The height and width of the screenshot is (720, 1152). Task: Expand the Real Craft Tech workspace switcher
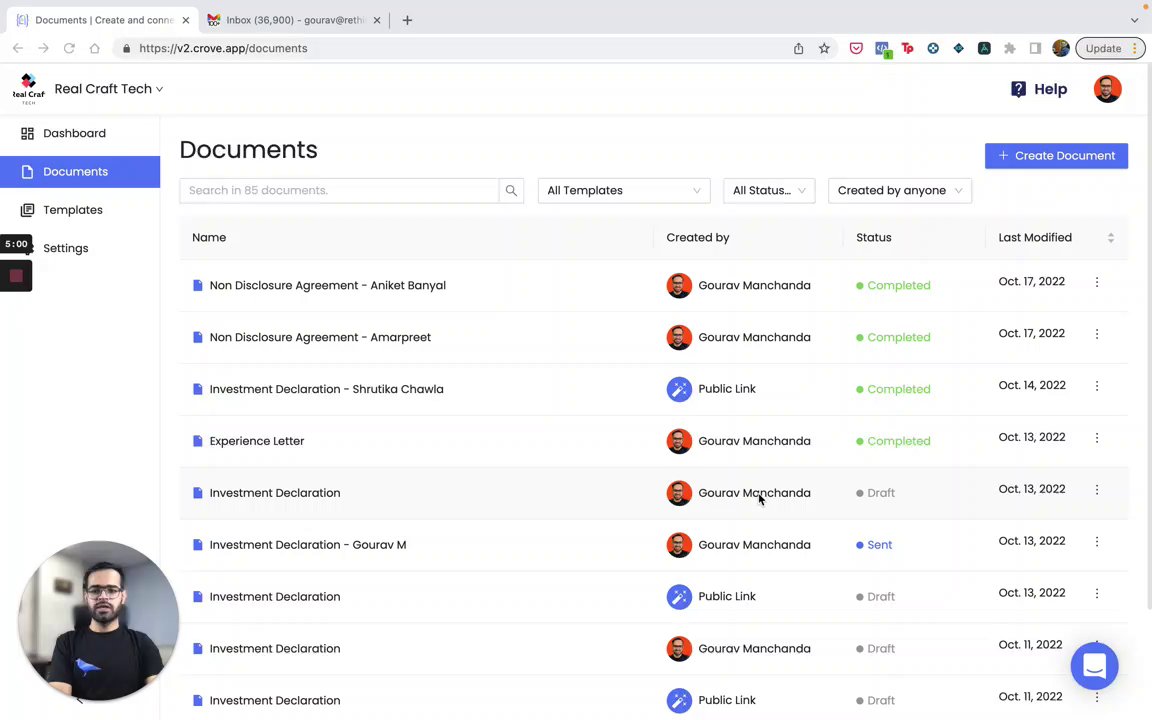point(108,89)
